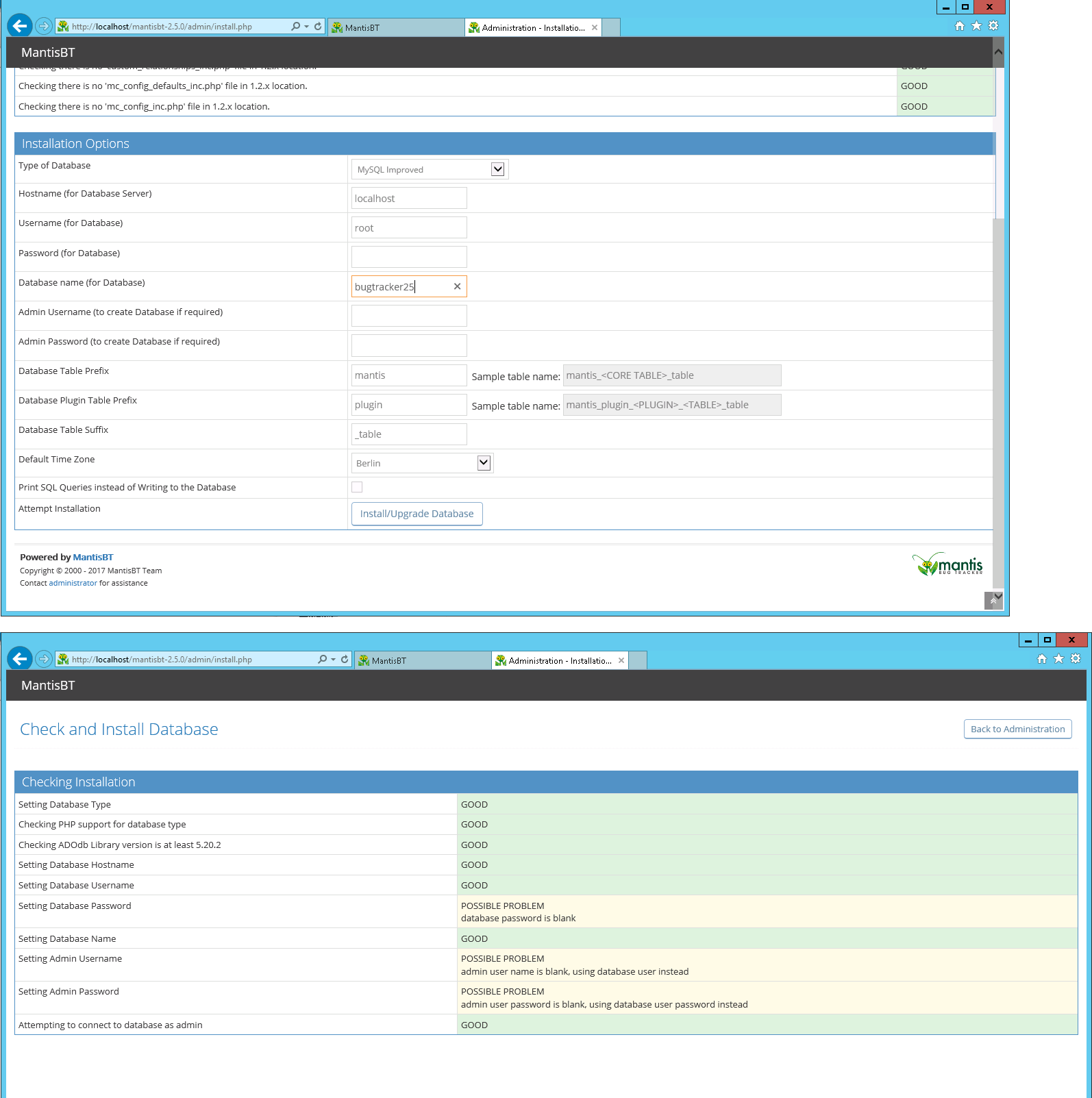Image resolution: width=1092 pixels, height=1098 pixels.
Task: Click the search magnifier in the bottom address bar
Action: pyautogui.click(x=322, y=659)
